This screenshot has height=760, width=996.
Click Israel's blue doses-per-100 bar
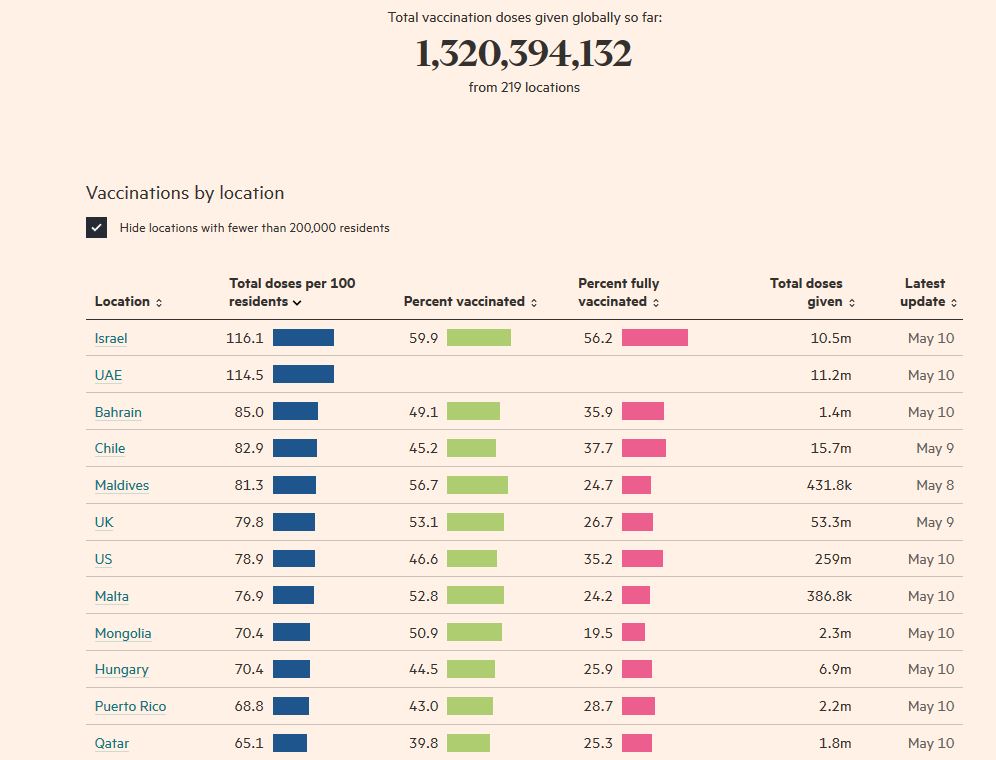tap(303, 338)
